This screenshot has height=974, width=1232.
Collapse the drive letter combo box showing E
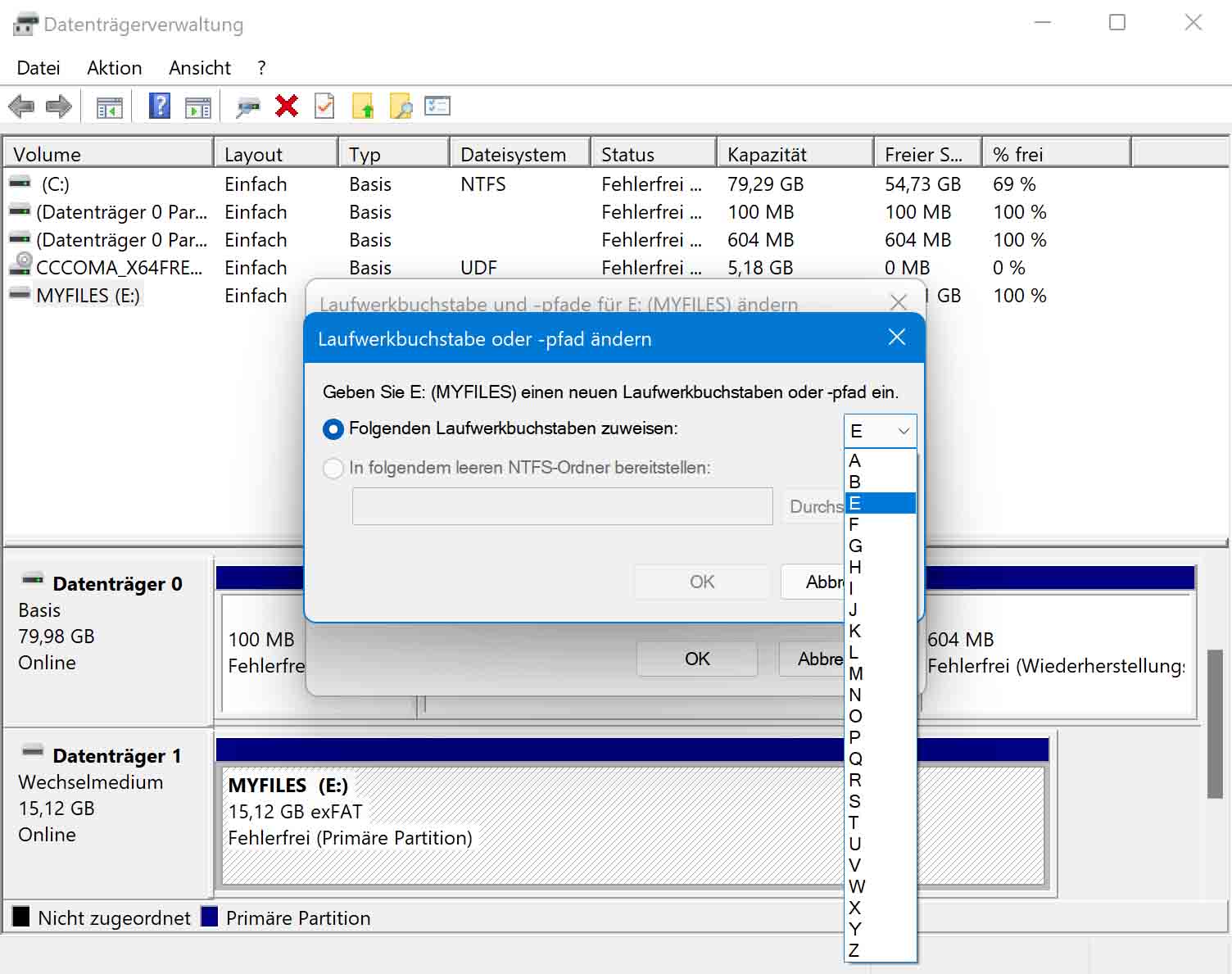880,431
